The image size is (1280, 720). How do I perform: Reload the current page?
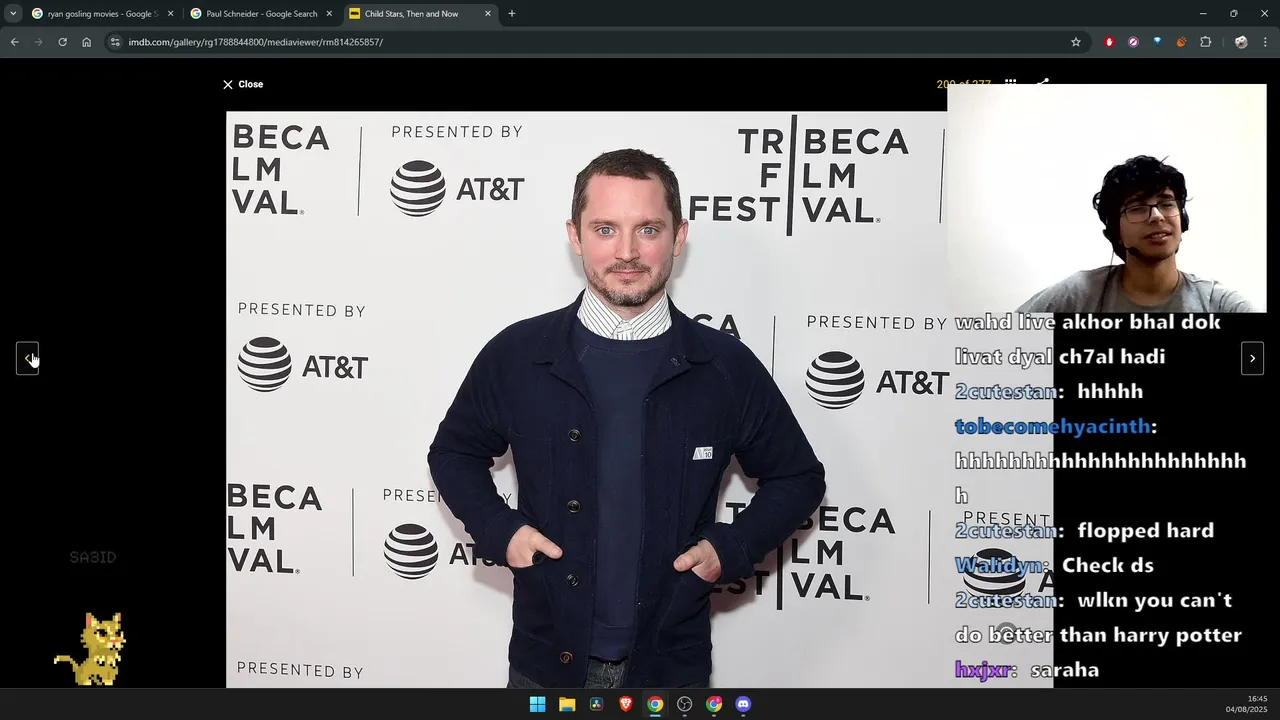(x=62, y=42)
